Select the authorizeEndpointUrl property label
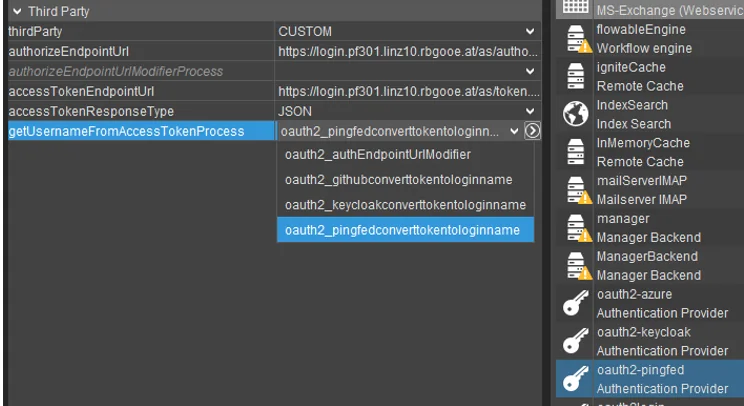 coord(68,51)
